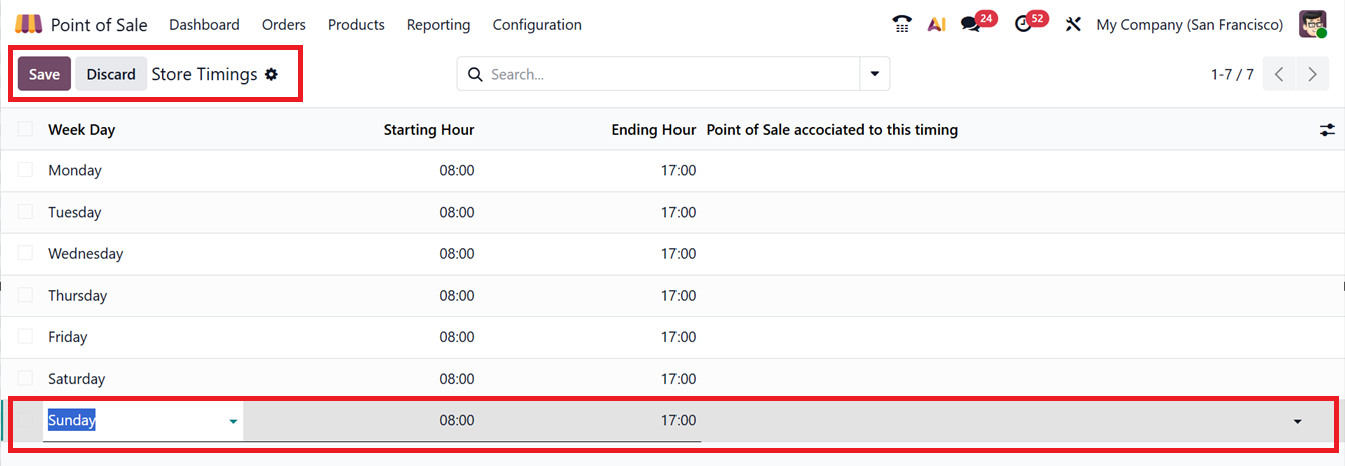Screen dimensions: 1345x466
Task: Click into the Search input field
Action: (670, 74)
